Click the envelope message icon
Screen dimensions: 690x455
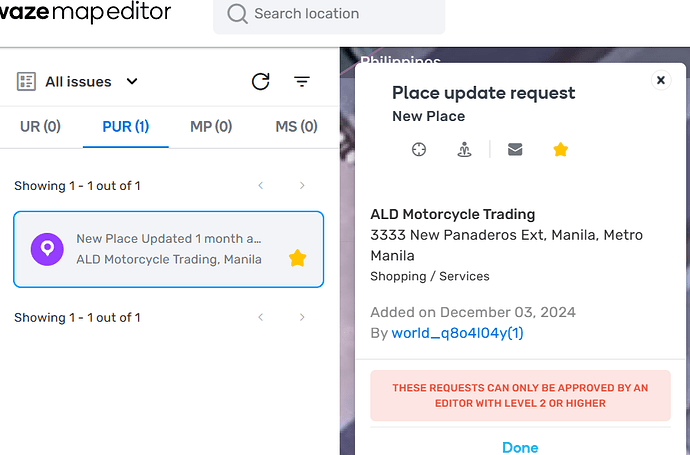coord(515,150)
